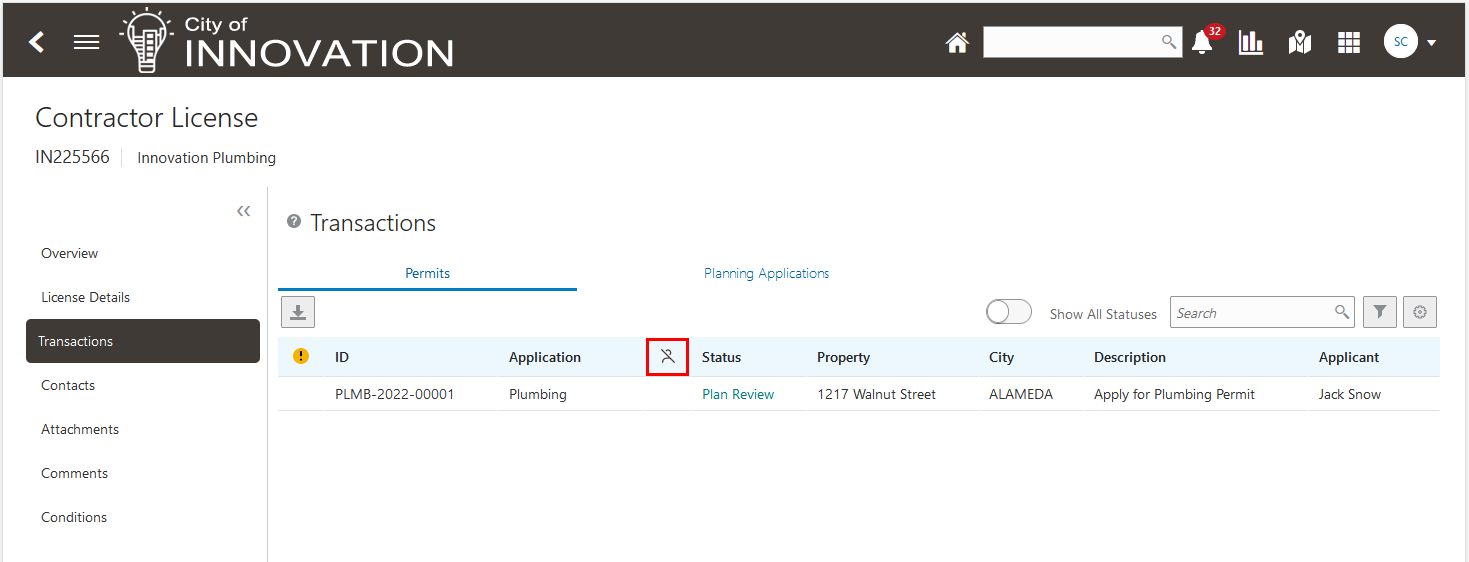Download the transactions list
Screen dimensions: 1469x562
[x=298, y=312]
